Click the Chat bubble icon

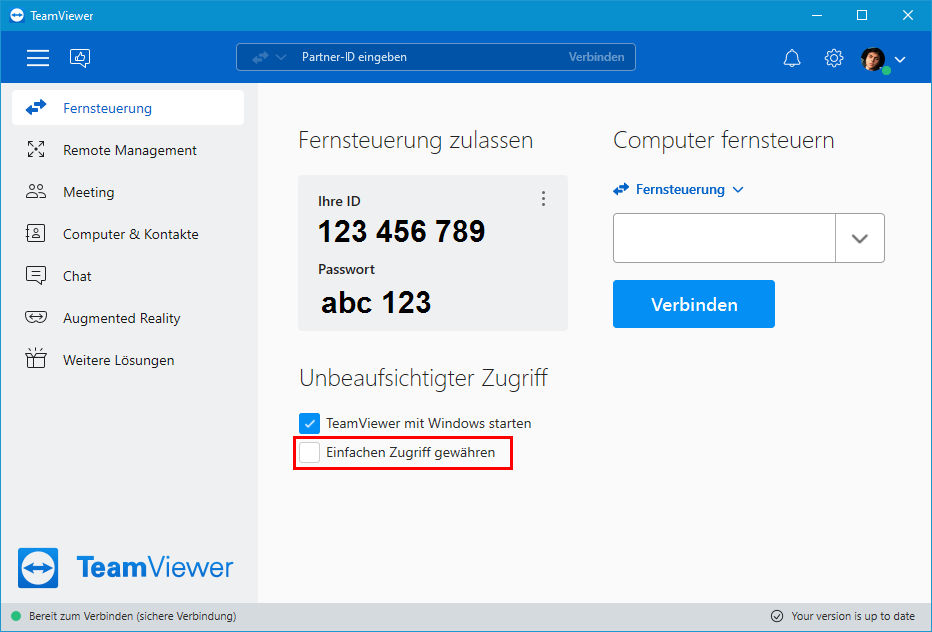coord(36,275)
